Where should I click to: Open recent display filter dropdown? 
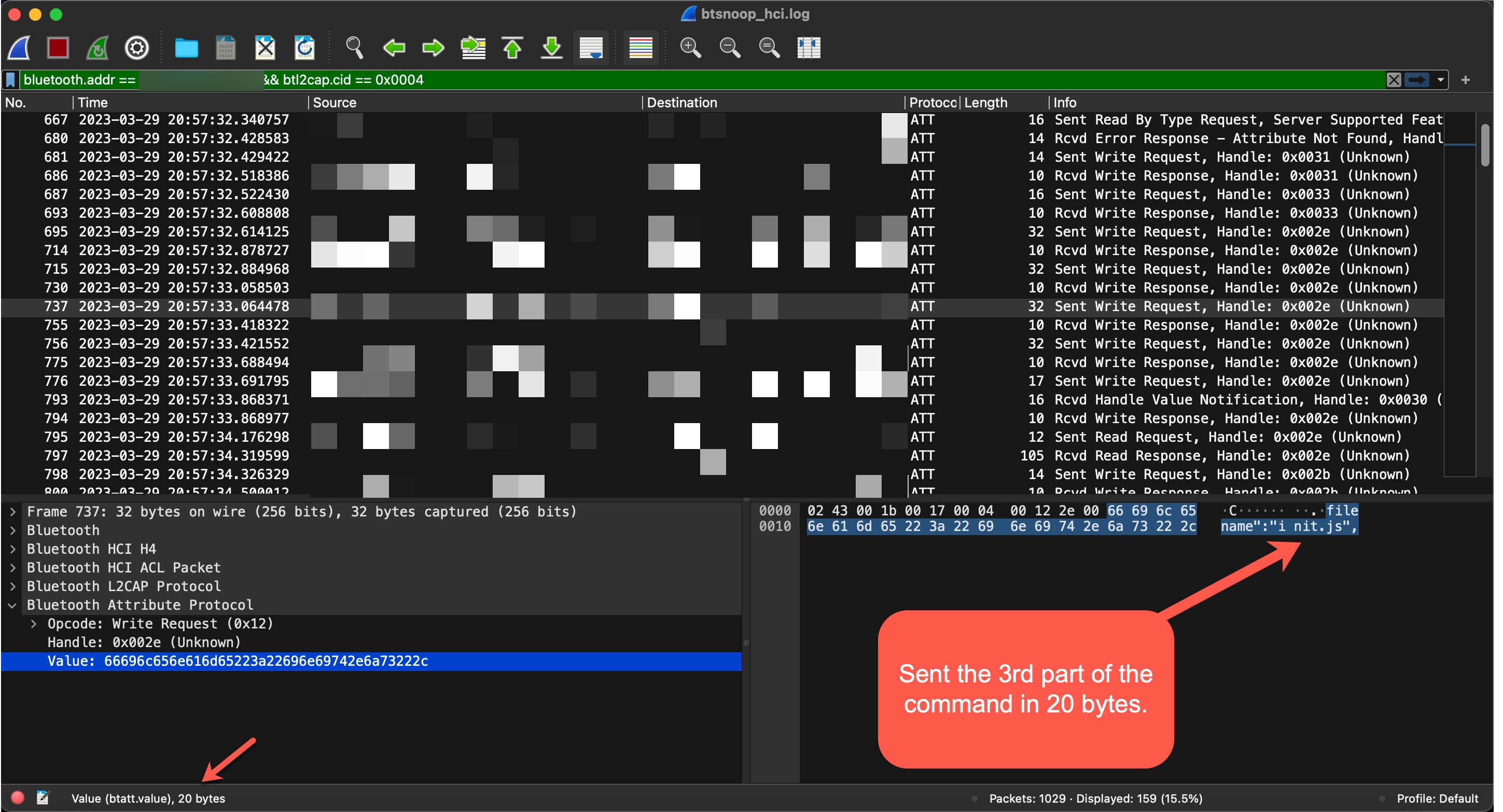pos(1441,80)
